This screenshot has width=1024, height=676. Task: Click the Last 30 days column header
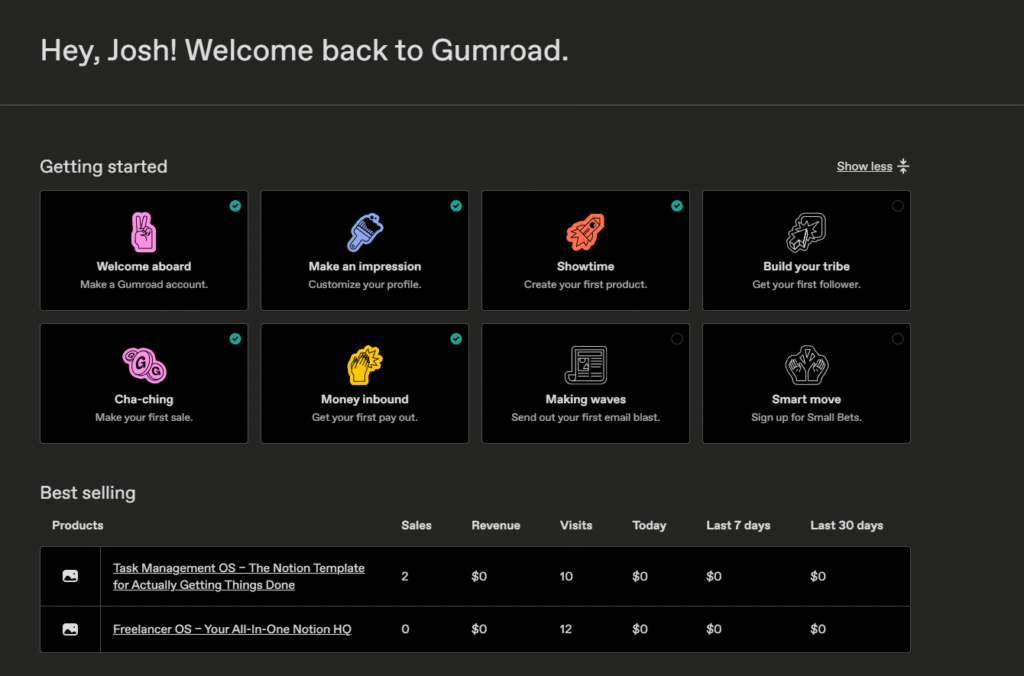point(846,525)
